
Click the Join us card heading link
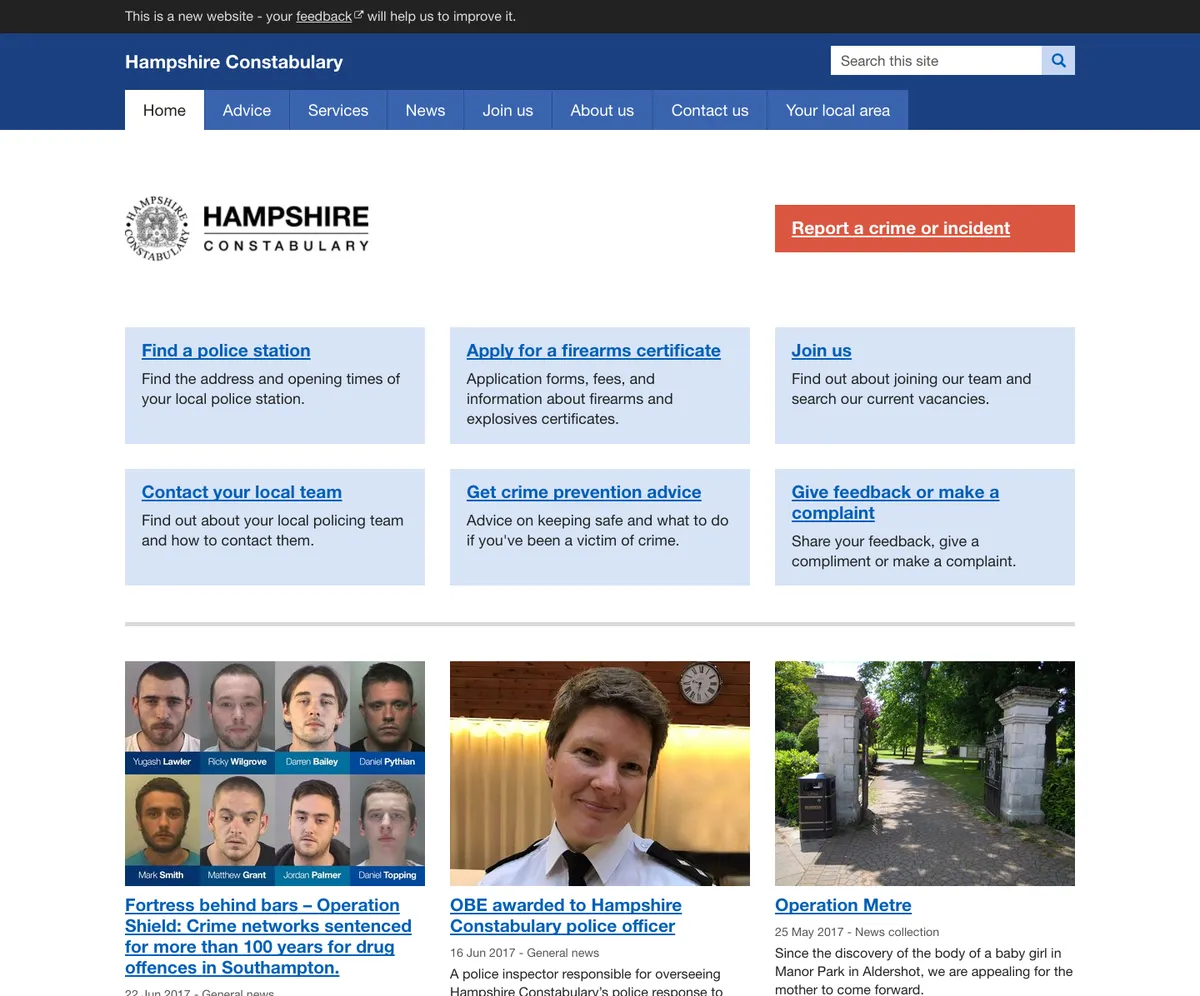point(822,351)
